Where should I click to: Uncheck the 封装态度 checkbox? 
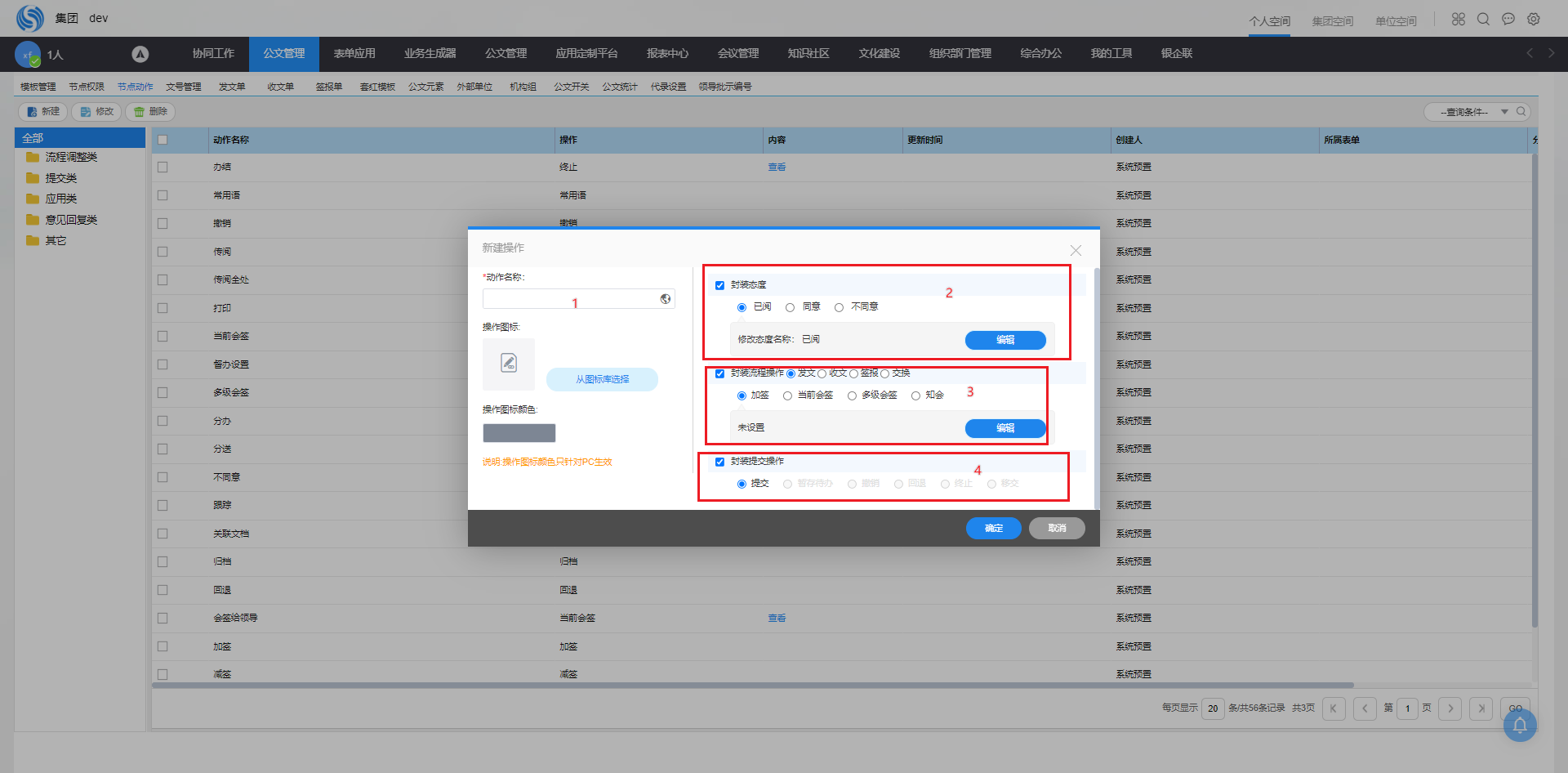tap(719, 285)
